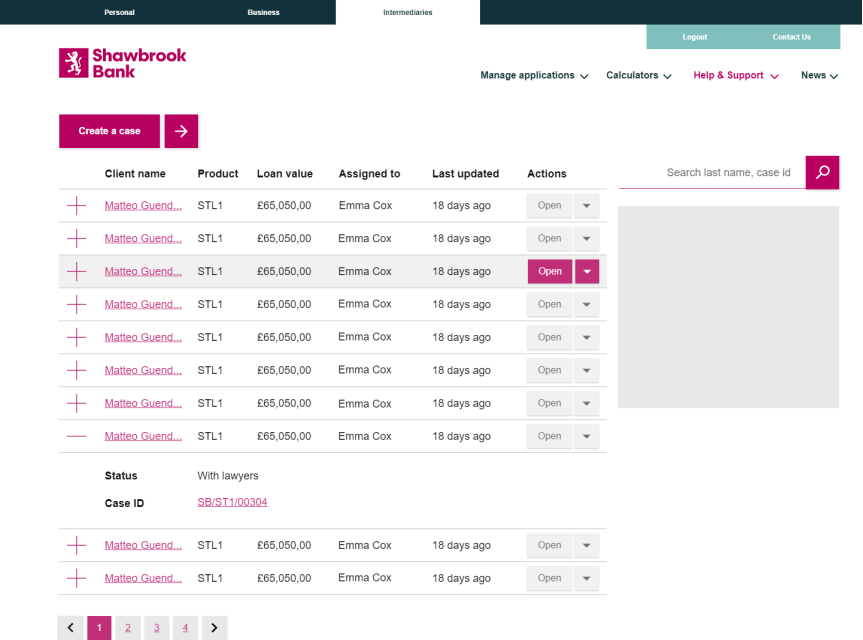863x640 pixels.
Task: Open the magenta actions dropdown arrow
Action: tap(587, 271)
